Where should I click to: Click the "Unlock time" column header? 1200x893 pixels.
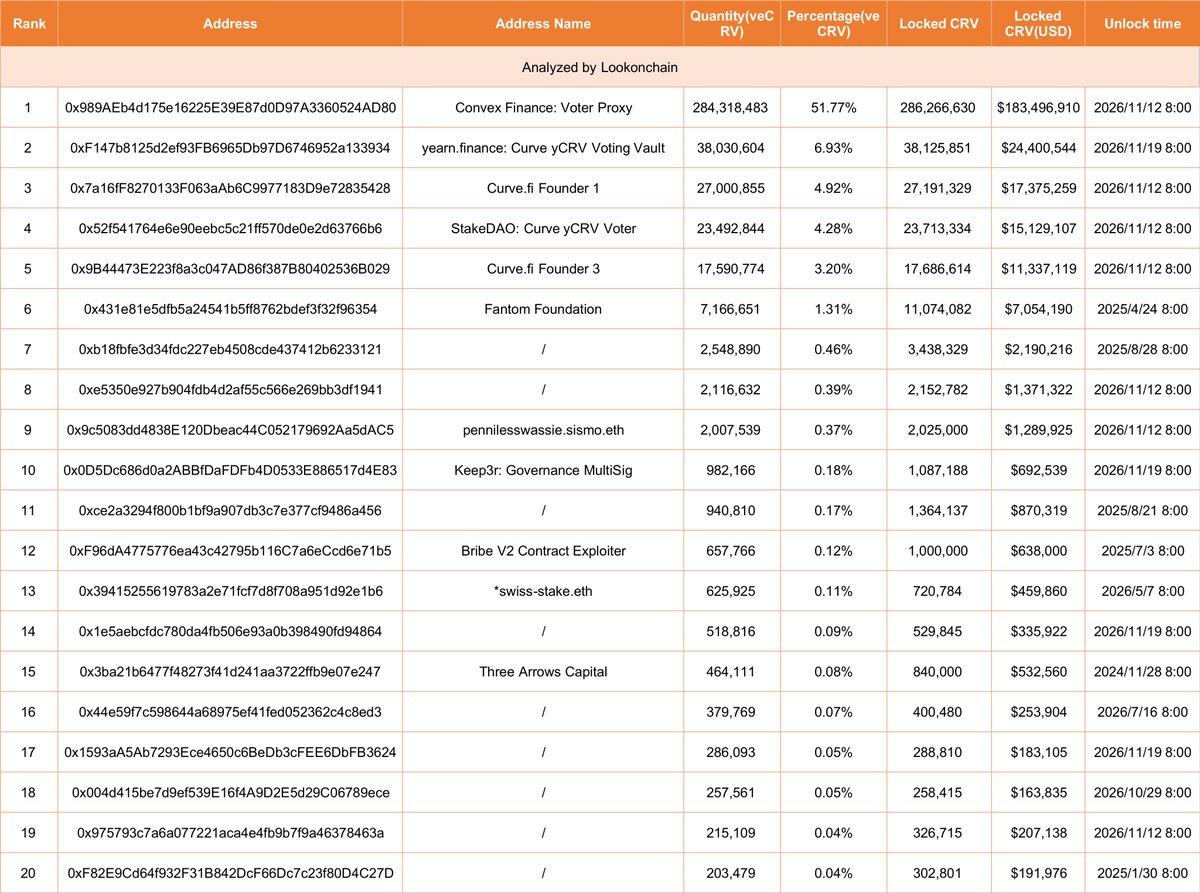(x=1142, y=24)
